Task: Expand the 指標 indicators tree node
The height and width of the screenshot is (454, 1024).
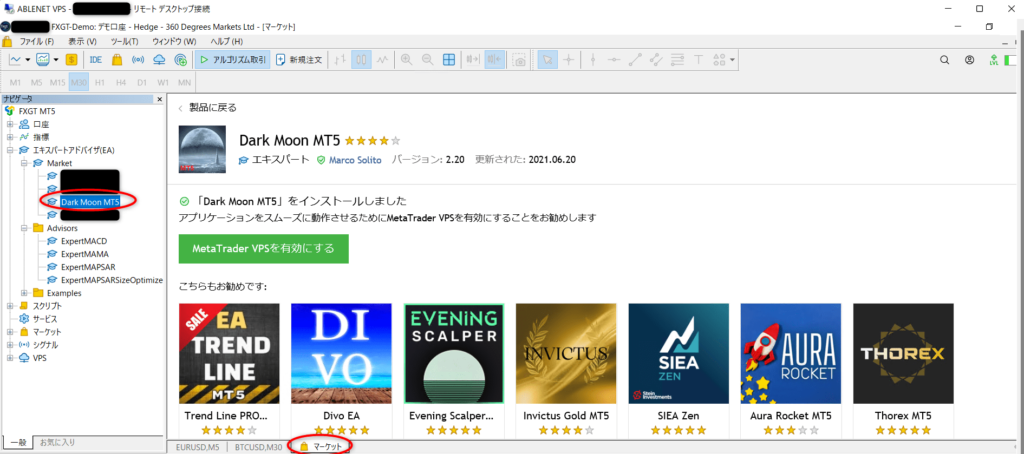Action: pos(10,137)
